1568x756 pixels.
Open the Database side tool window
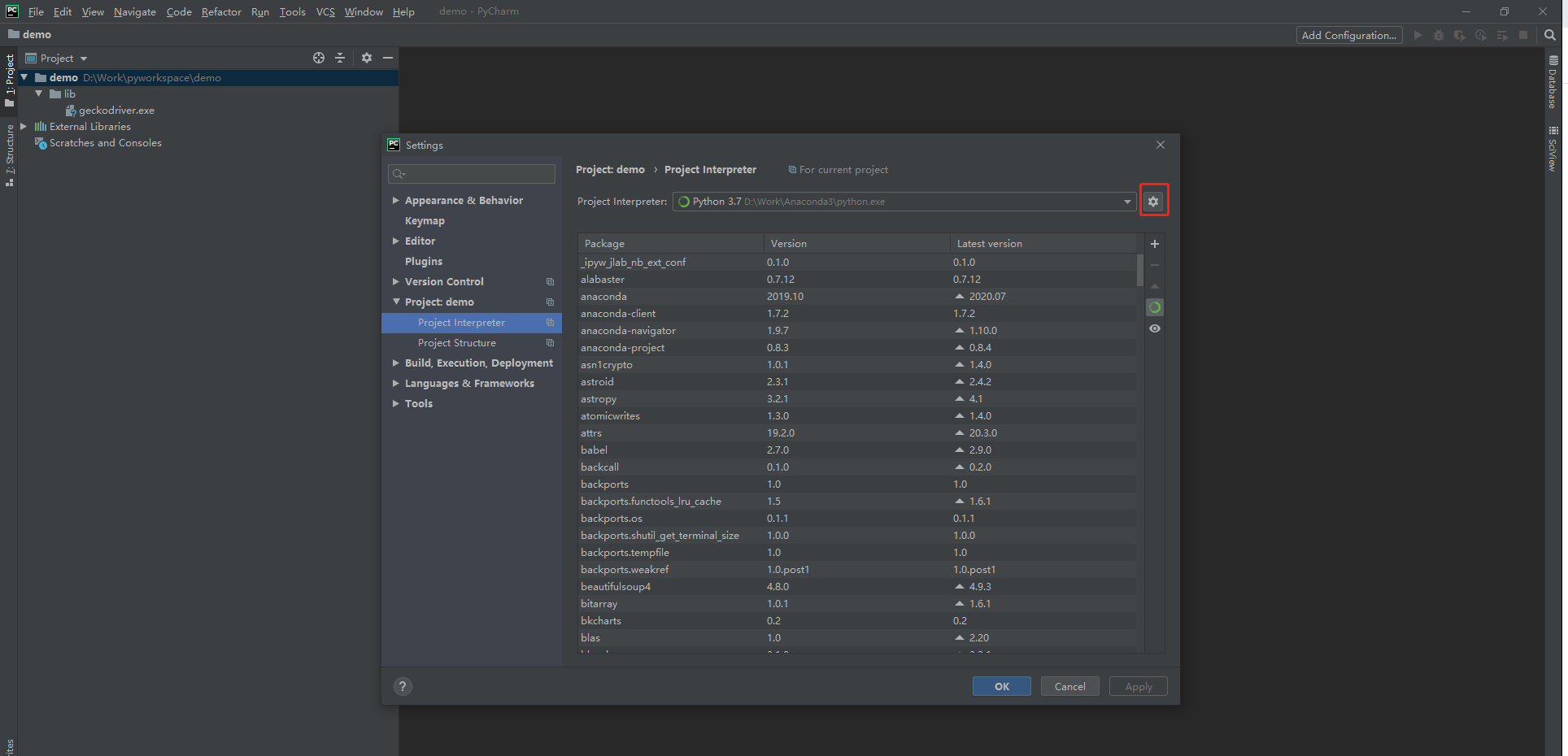coord(1553,82)
